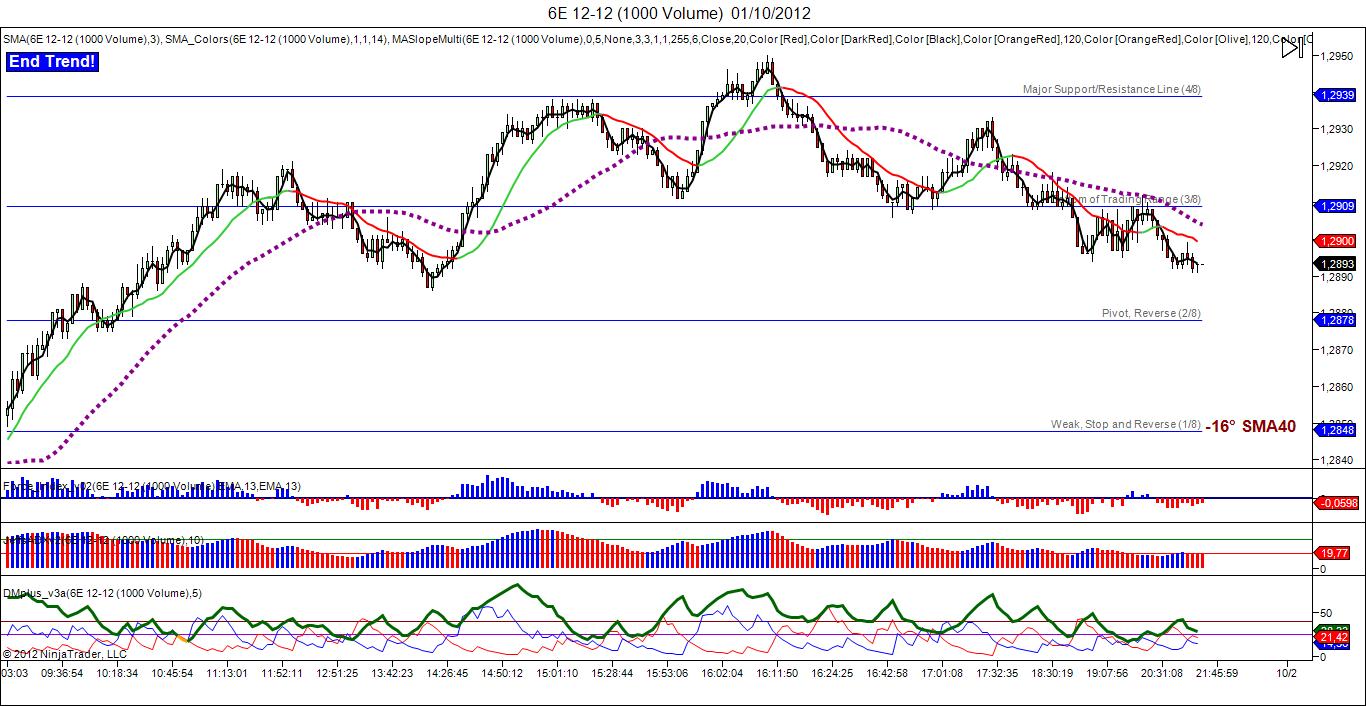Click the Force Index panel label
This screenshot has height=706, width=1366.
pyautogui.click(x=152, y=486)
